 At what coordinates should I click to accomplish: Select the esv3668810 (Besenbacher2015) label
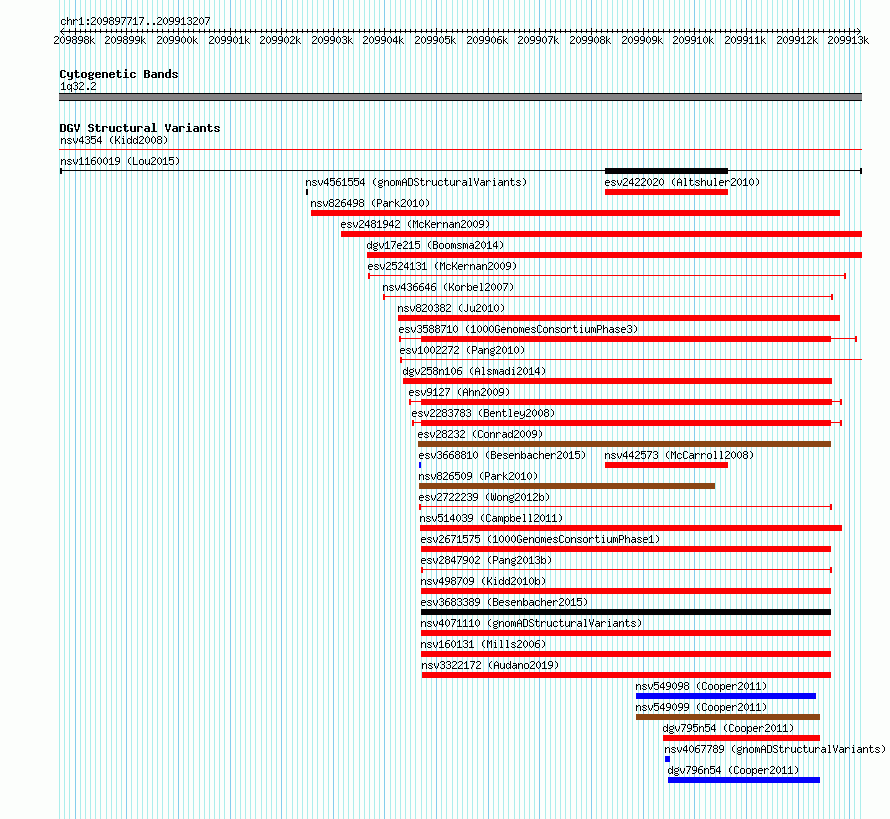[502, 455]
